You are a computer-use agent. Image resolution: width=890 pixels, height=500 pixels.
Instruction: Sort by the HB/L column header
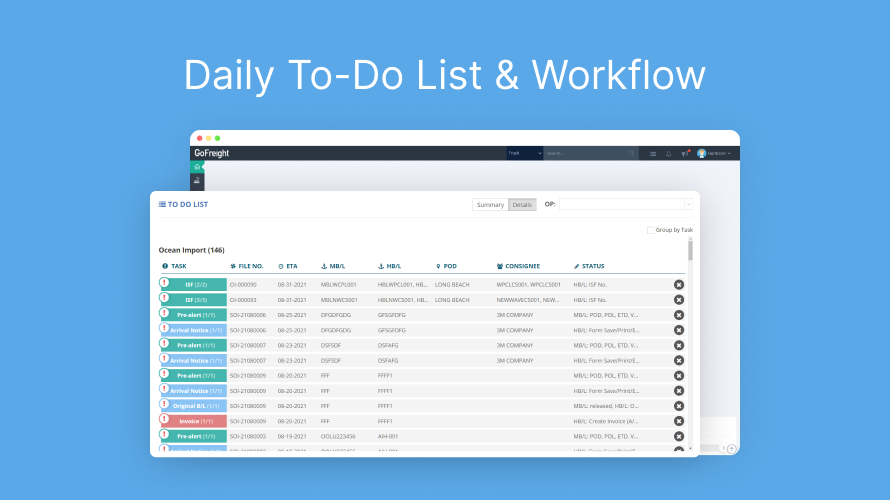pos(389,266)
